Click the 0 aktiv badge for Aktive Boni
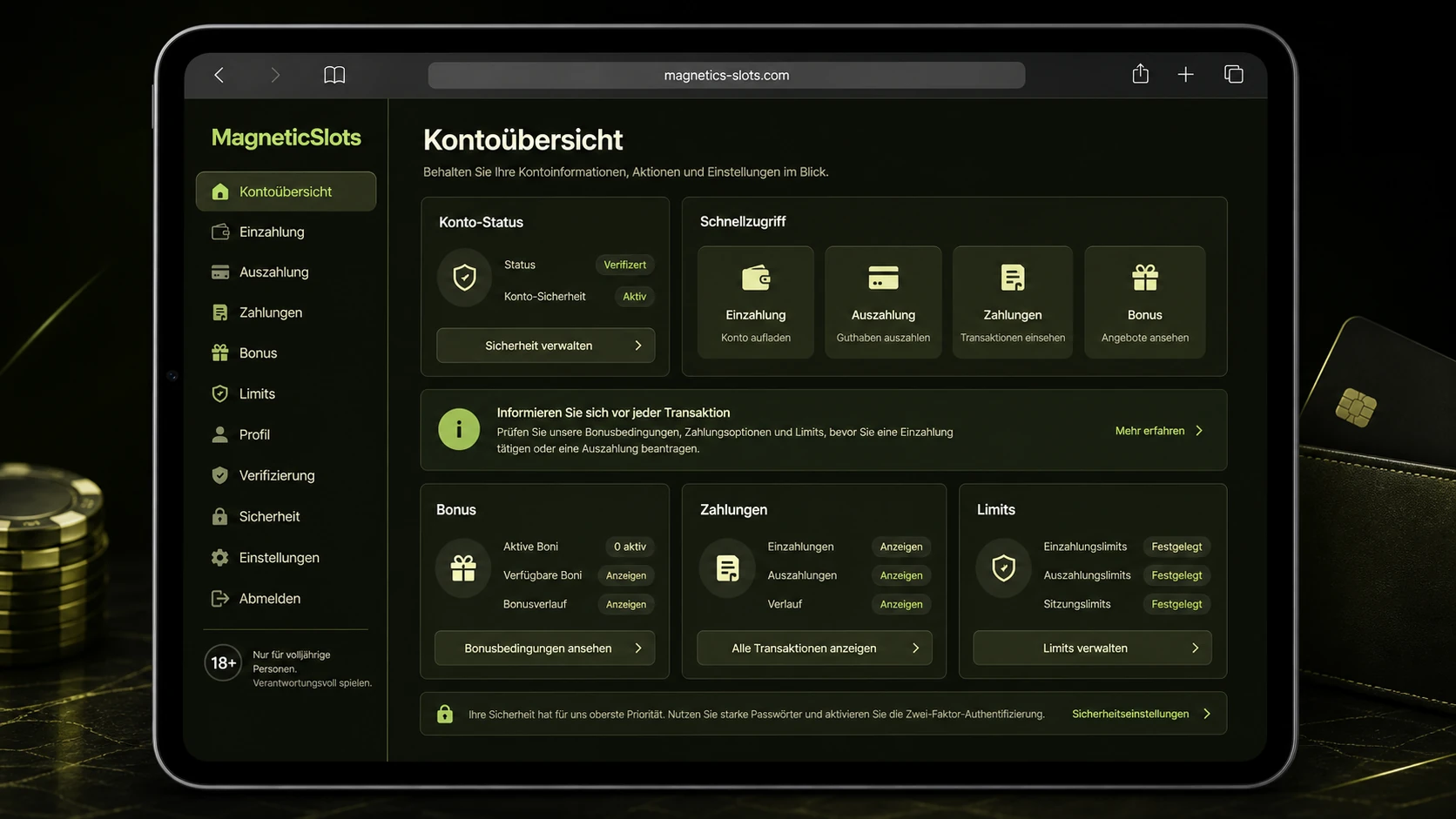This screenshot has width=1456, height=819. point(630,547)
